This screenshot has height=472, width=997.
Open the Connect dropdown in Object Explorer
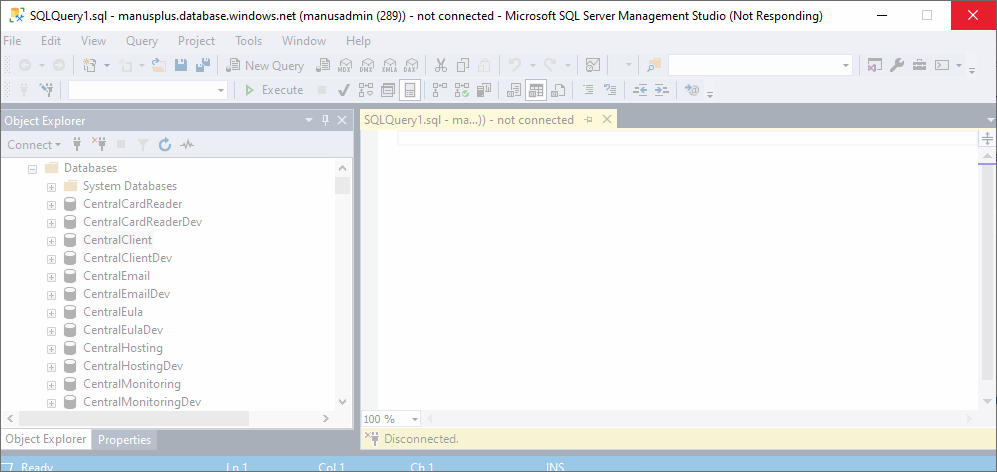(x=34, y=144)
